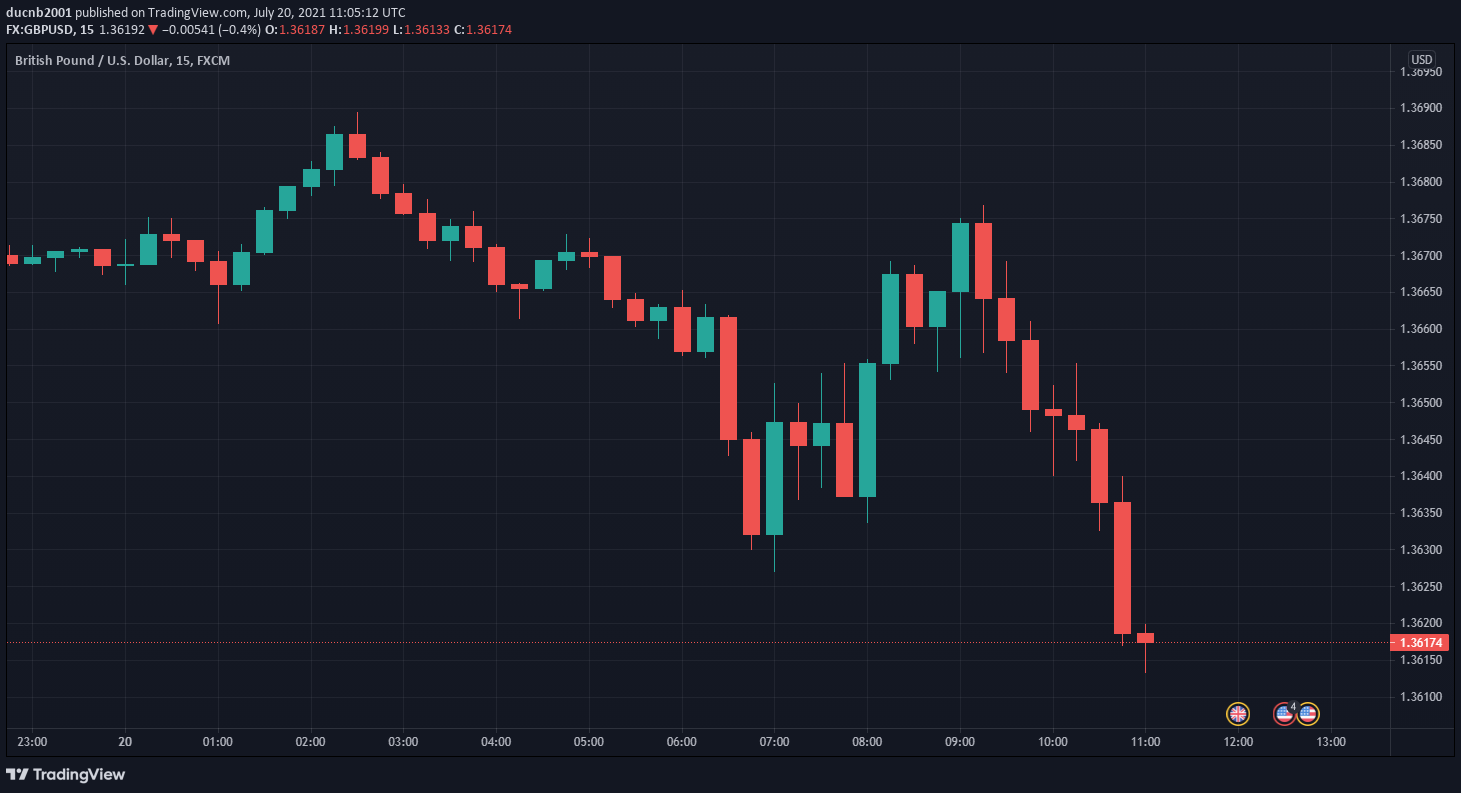Click the 09:00 time axis label
The height and width of the screenshot is (793, 1461).
tap(960, 742)
